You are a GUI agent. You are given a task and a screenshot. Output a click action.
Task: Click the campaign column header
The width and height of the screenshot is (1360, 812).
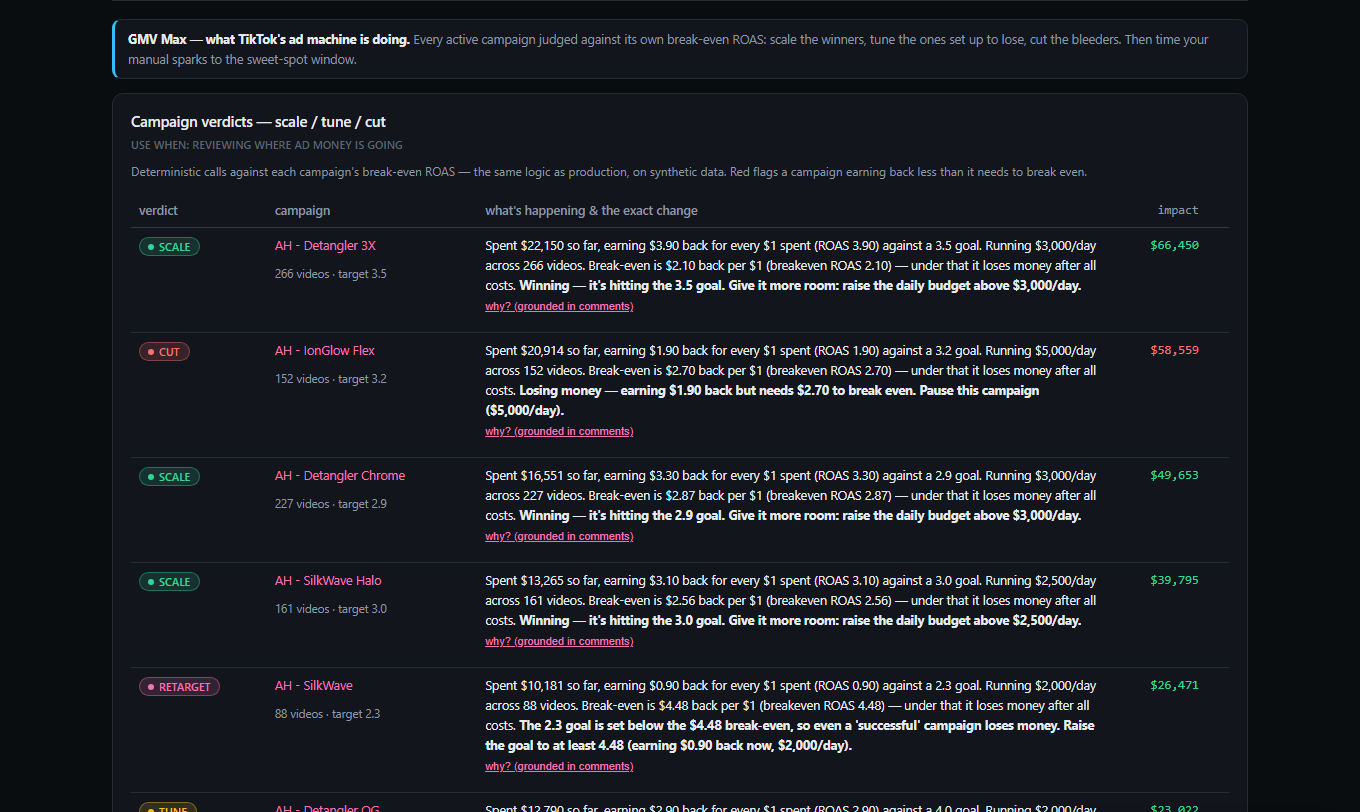coord(302,210)
